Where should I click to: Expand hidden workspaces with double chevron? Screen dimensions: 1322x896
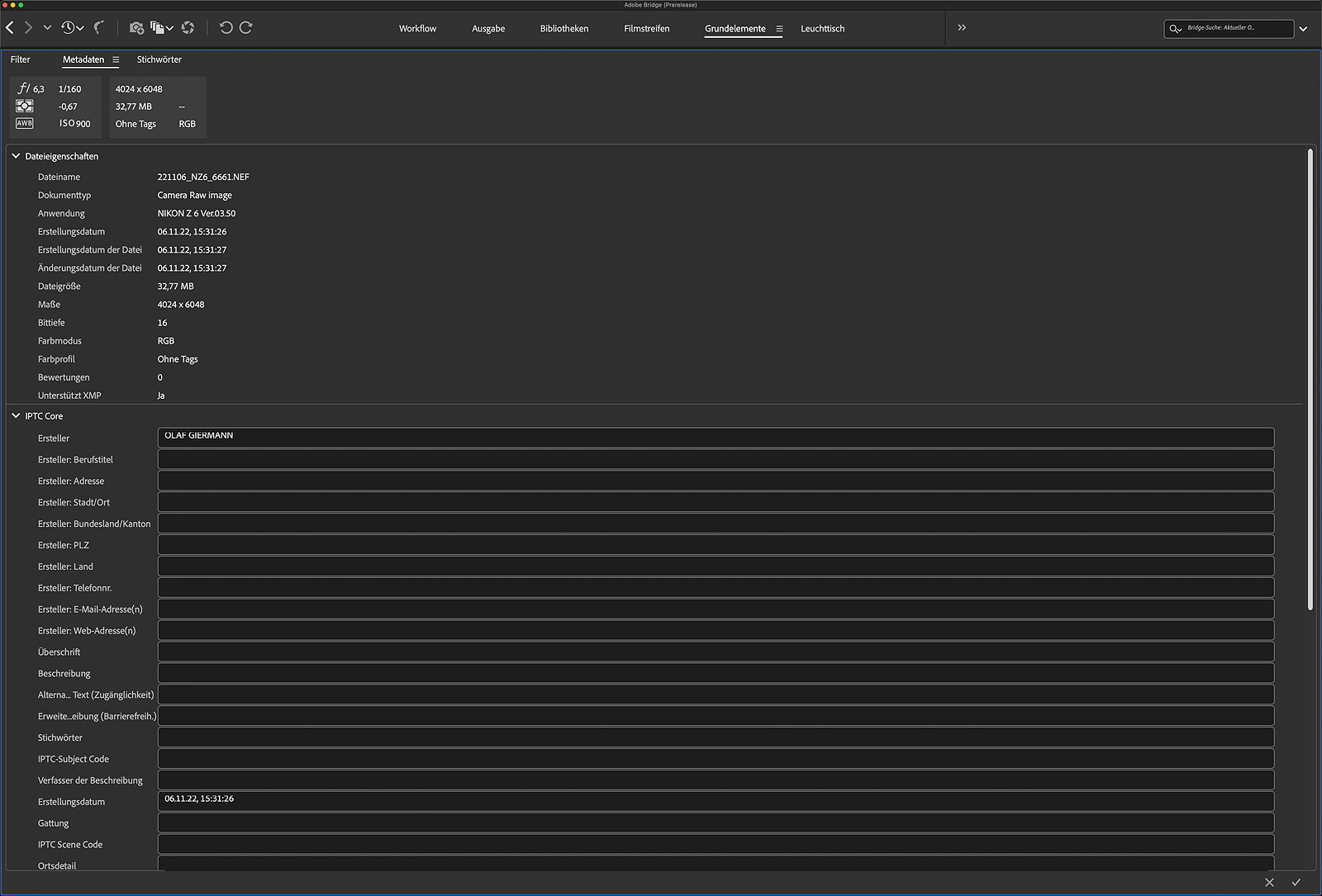tap(962, 28)
